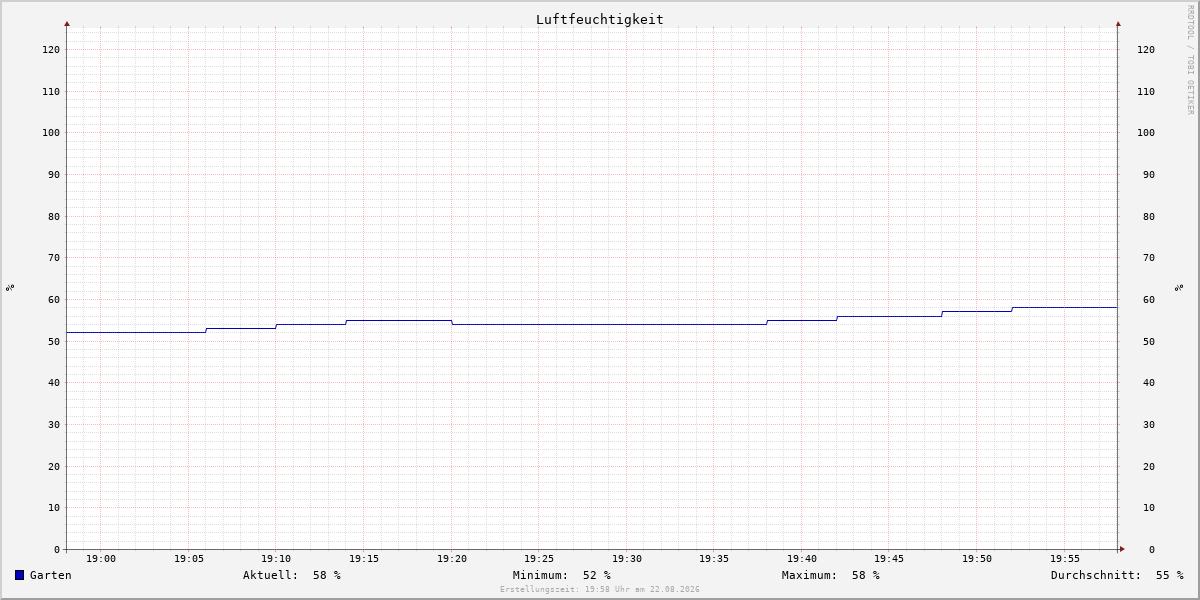Screen dimensions: 1200x600
Task: Click the red arrow at x-axis end
Action: (1122, 549)
